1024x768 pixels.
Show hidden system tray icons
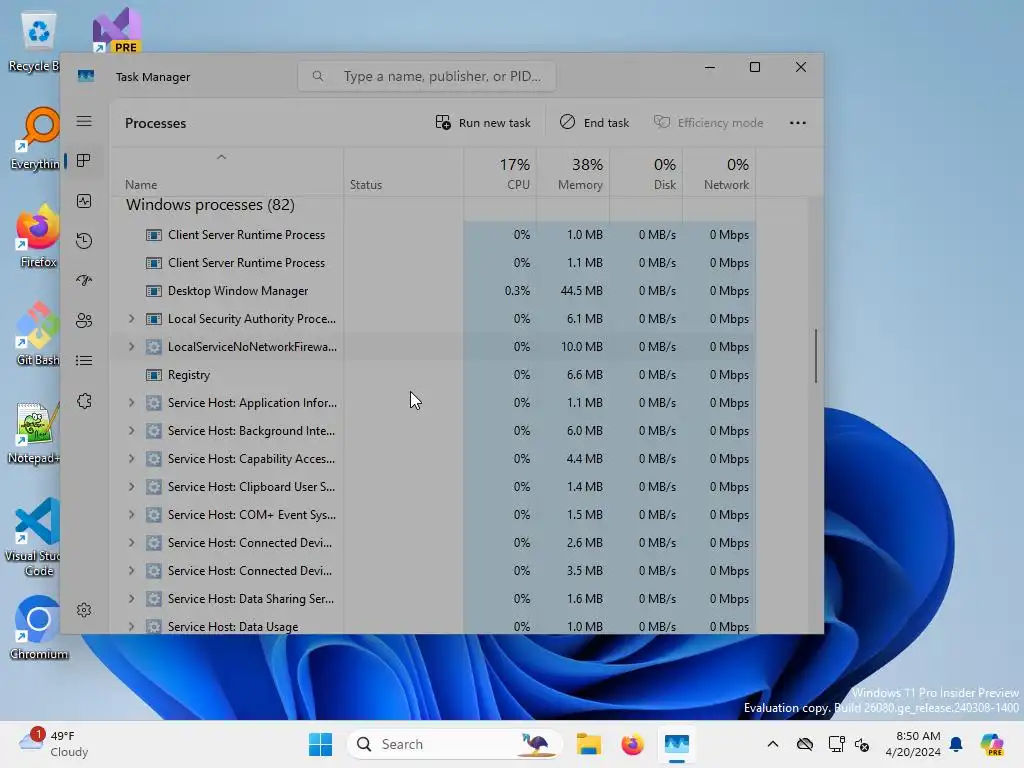pos(773,744)
